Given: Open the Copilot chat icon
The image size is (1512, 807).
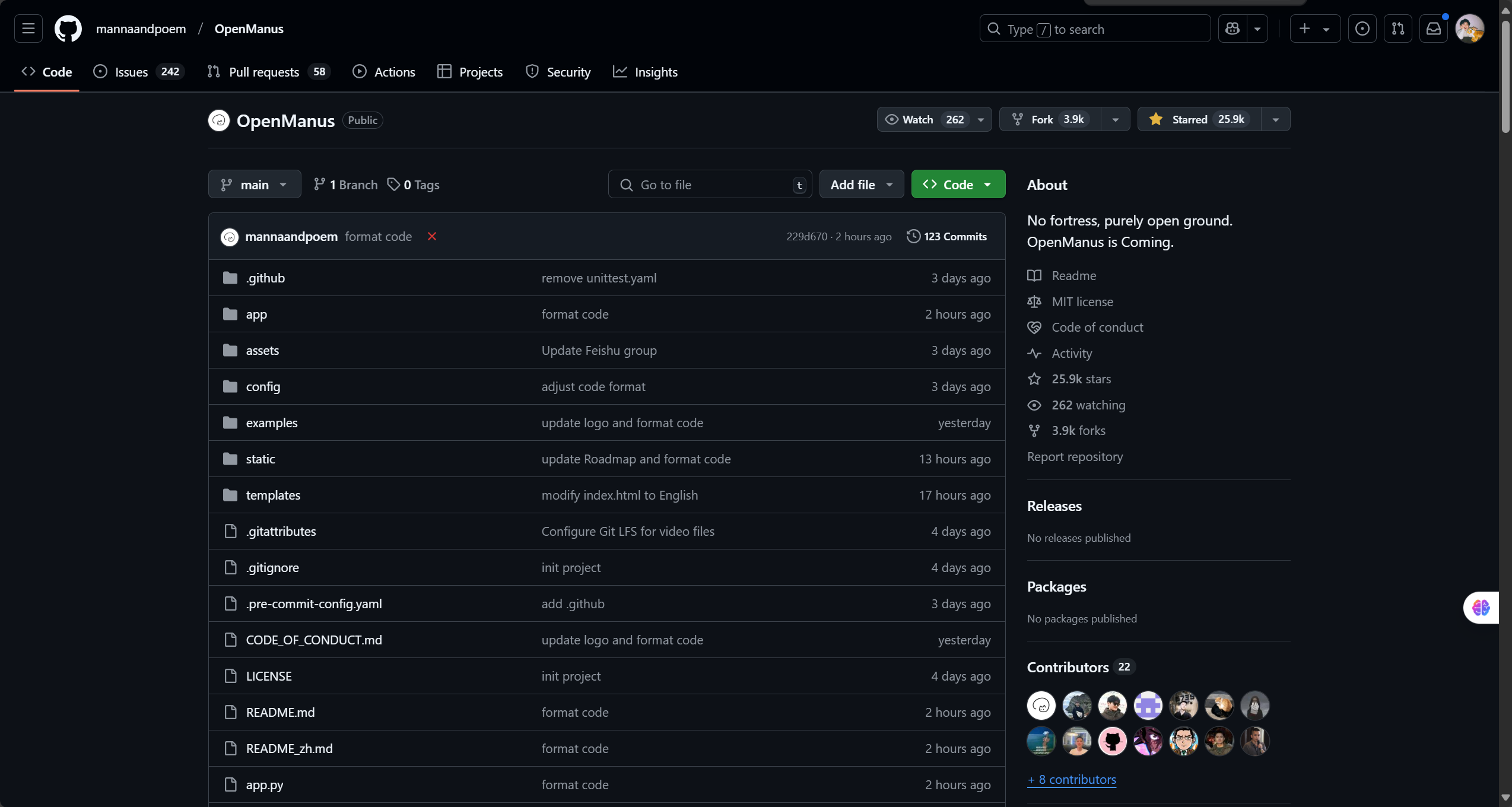Looking at the screenshot, I should coord(1233,28).
